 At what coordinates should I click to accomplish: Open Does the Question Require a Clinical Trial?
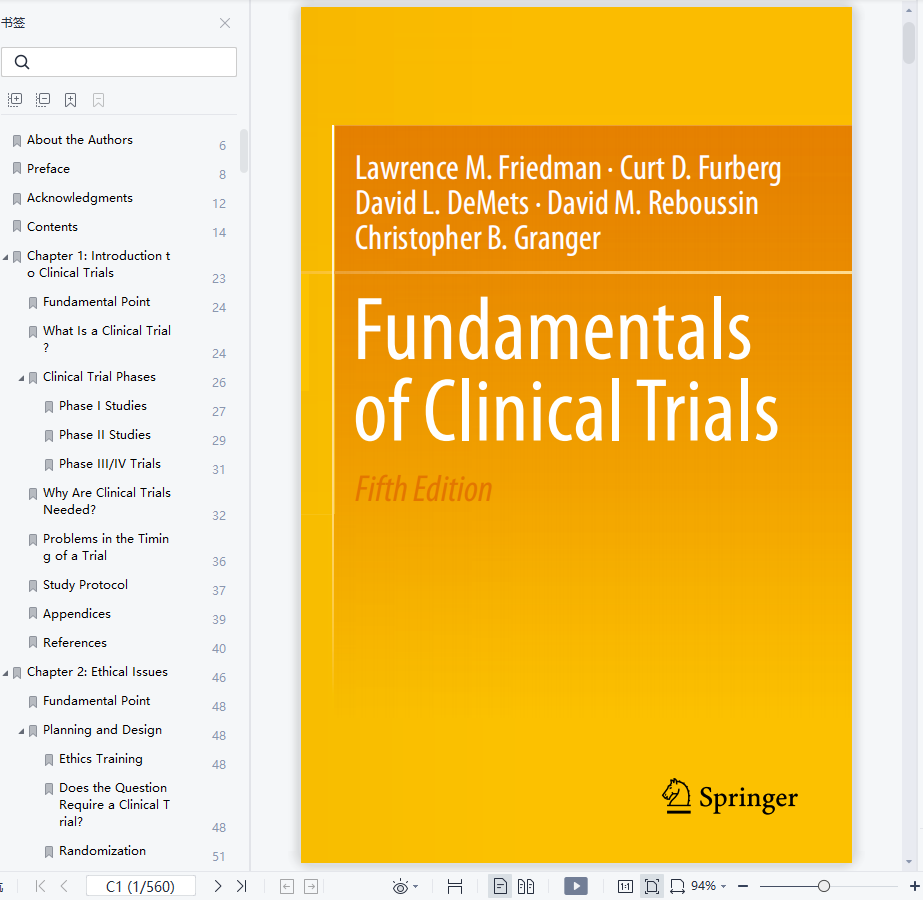click(114, 804)
